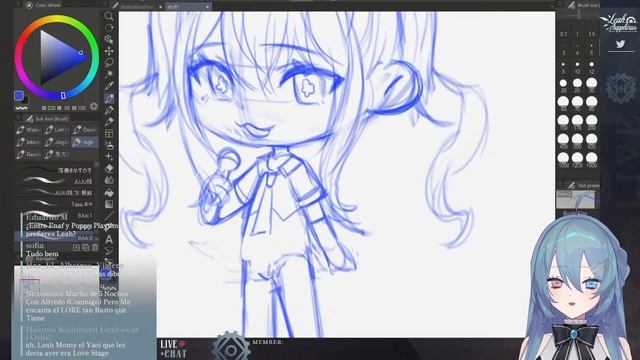Choose the Water sub tool
The image size is (640, 360).
click(x=29, y=130)
